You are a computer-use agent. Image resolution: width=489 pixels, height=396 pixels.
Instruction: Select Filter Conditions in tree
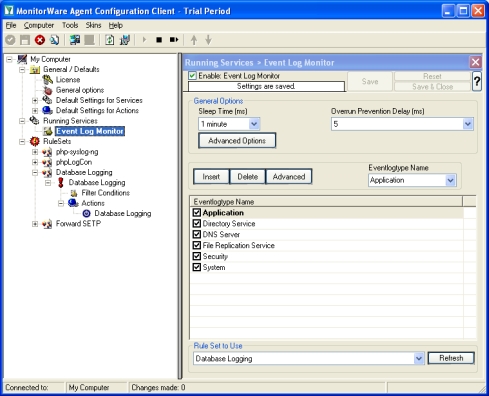(x=105, y=193)
